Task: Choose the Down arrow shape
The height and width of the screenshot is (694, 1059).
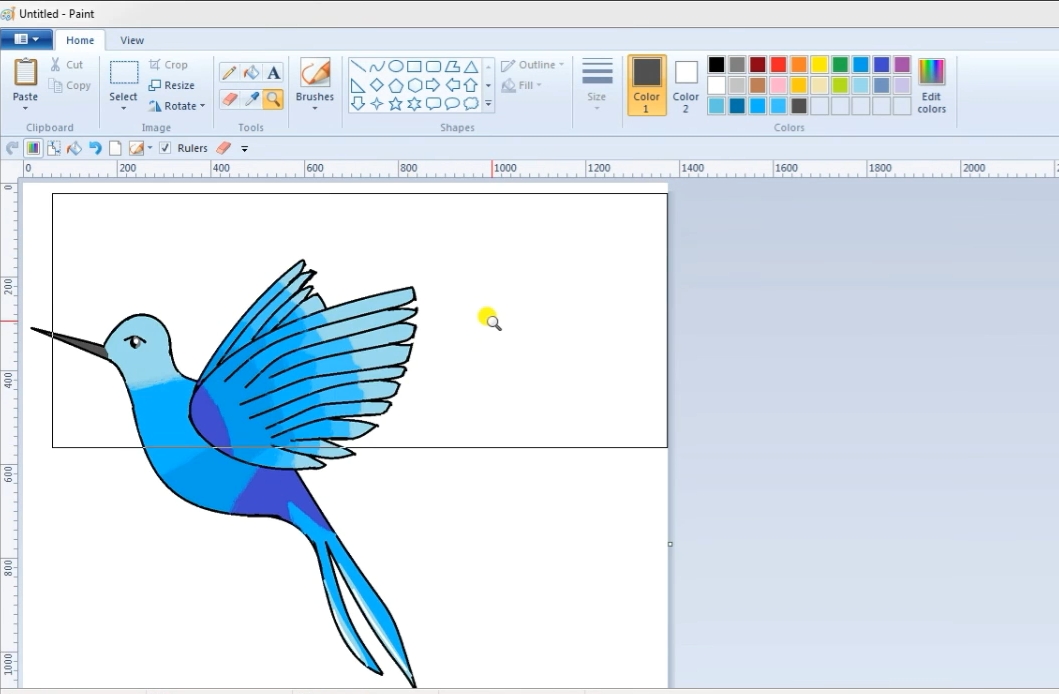Action: (358, 104)
